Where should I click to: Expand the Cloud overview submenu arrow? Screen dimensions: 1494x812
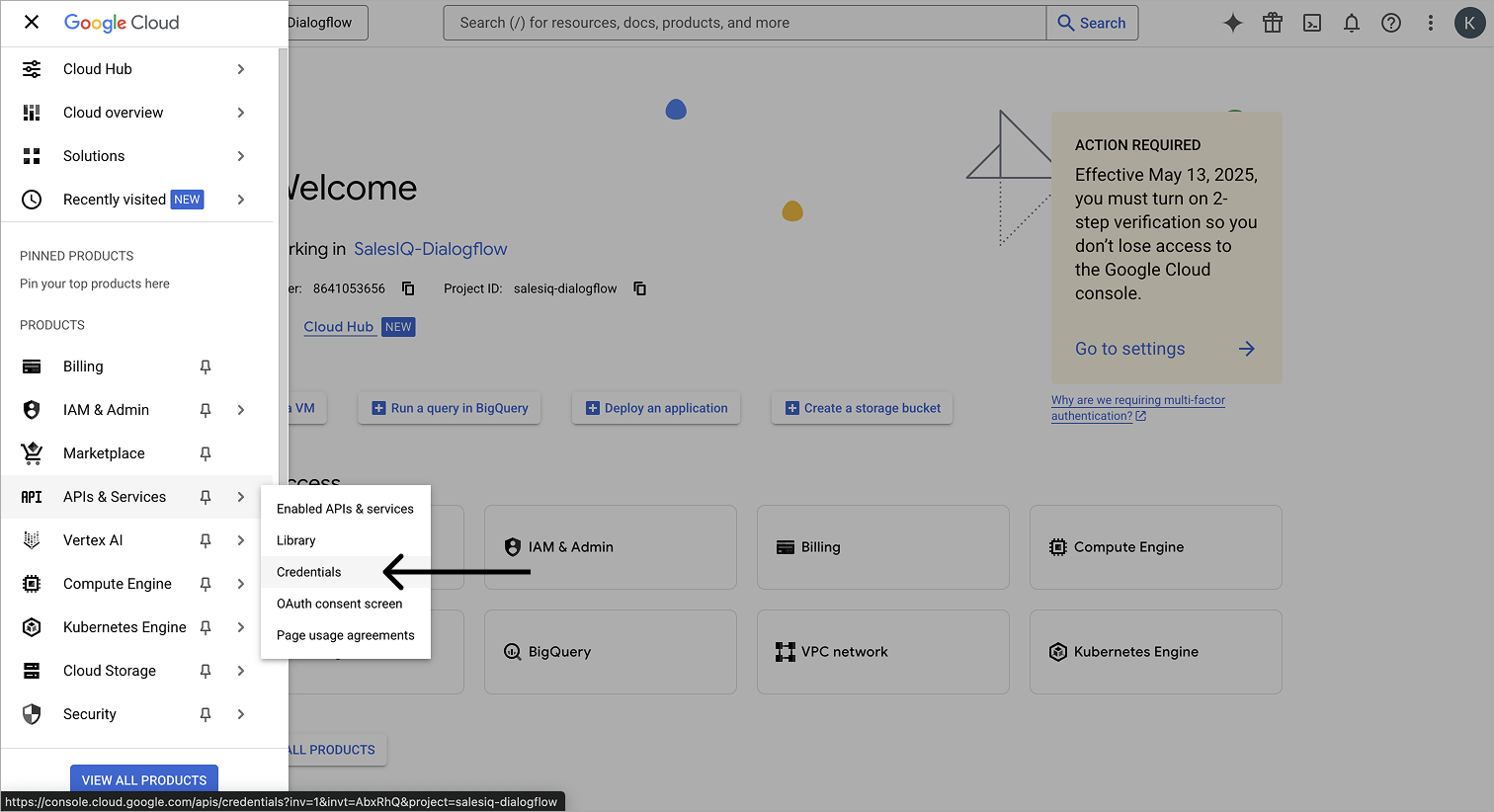tap(241, 113)
